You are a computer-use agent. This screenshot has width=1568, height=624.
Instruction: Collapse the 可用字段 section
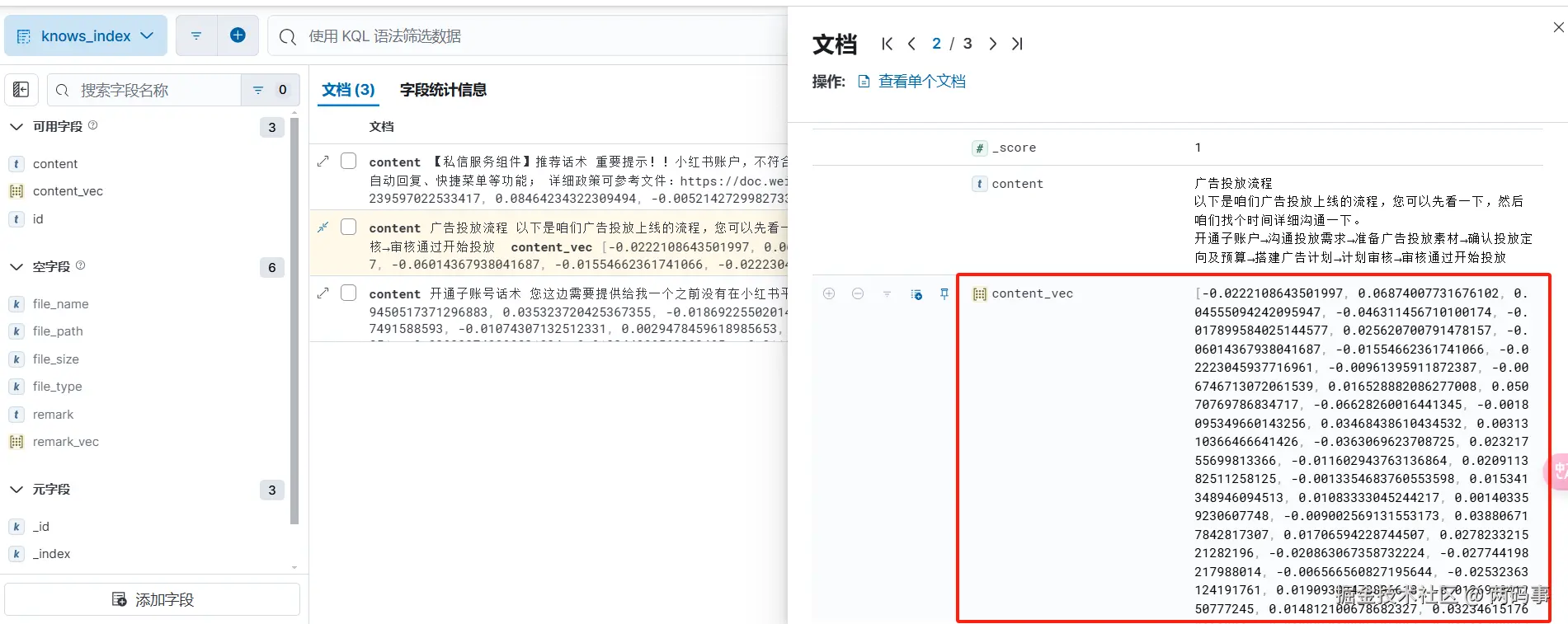16,127
